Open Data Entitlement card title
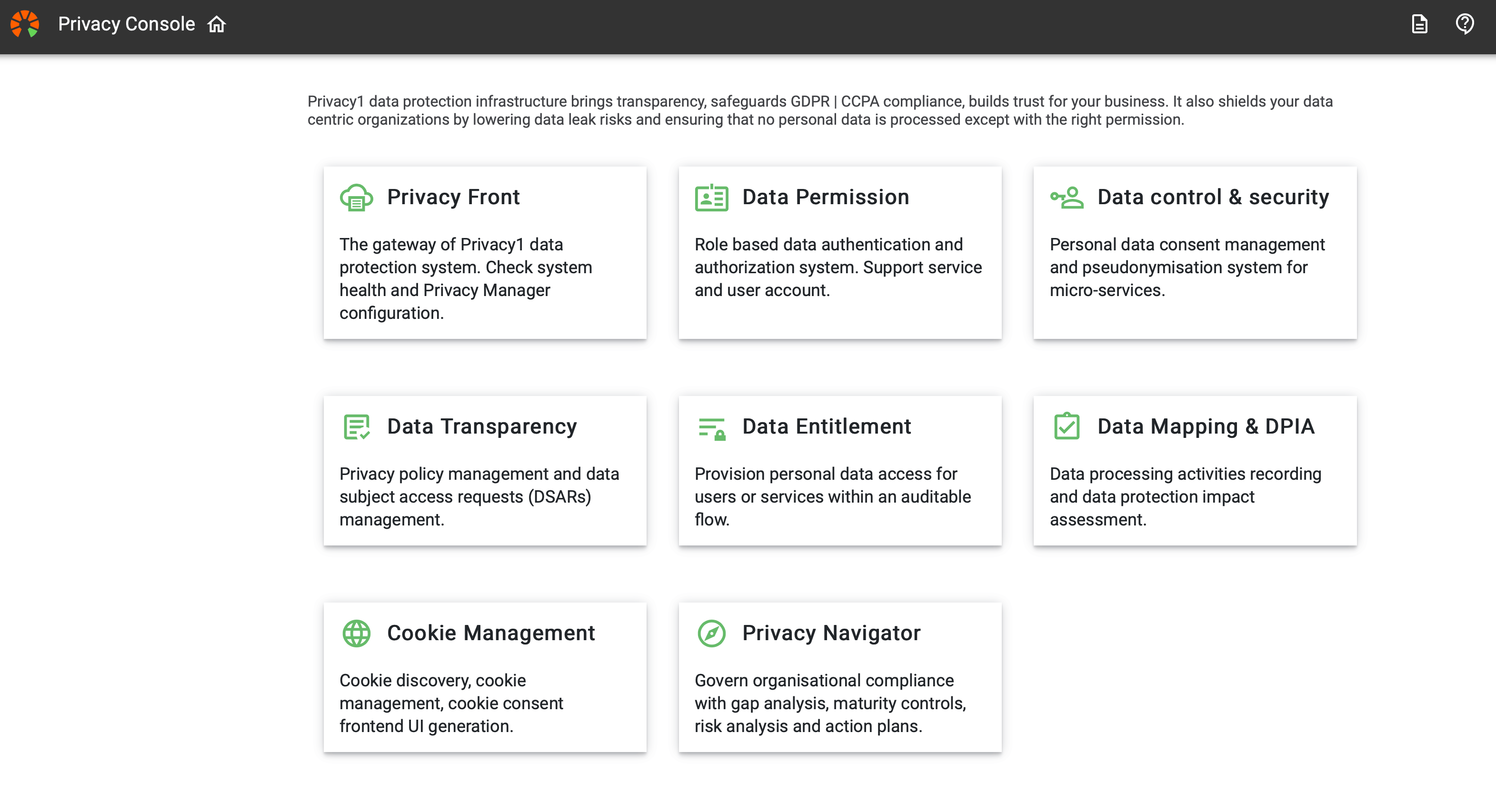 coord(827,426)
